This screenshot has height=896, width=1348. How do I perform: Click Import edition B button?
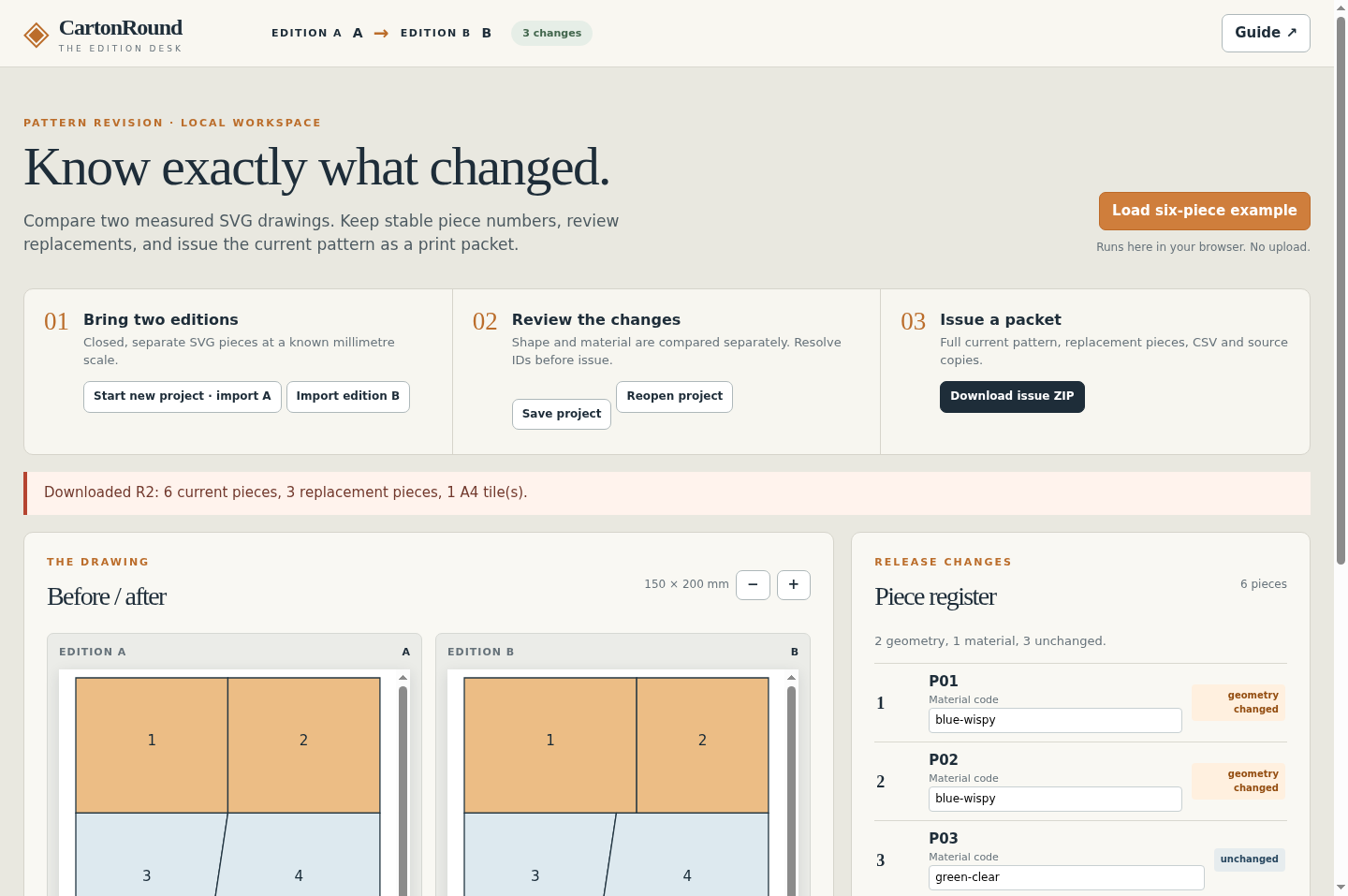(348, 396)
